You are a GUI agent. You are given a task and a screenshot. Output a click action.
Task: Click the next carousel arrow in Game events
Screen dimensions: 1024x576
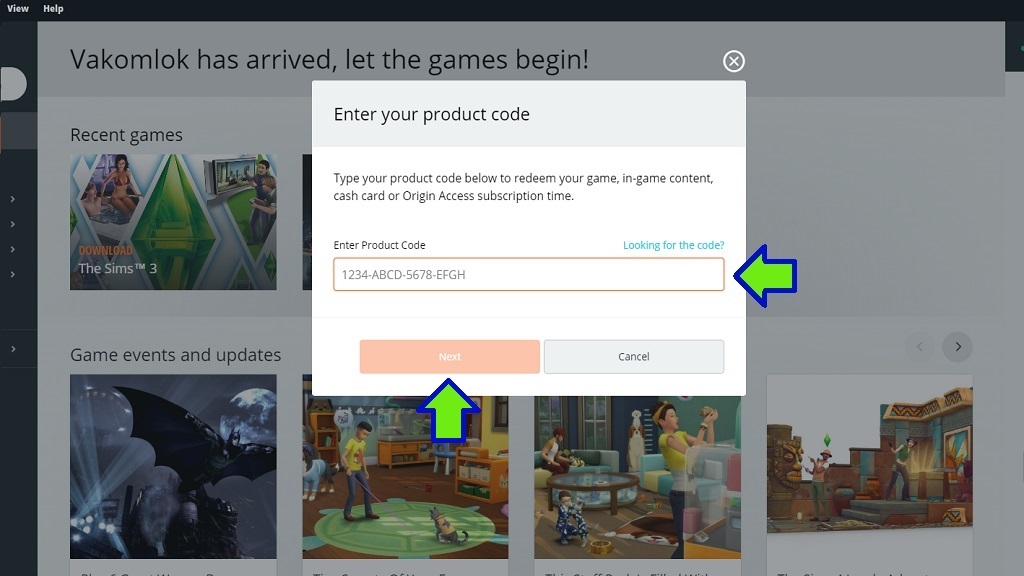[957, 347]
